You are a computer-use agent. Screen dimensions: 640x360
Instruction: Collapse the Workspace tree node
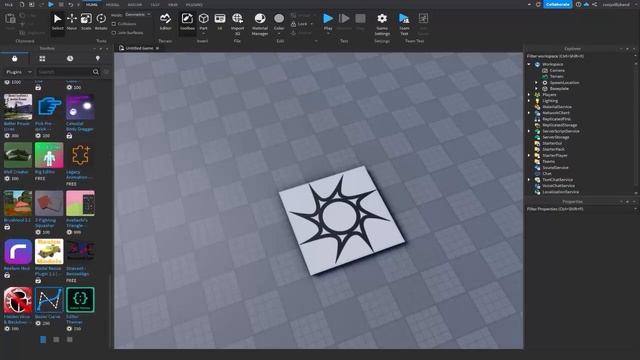coord(529,64)
